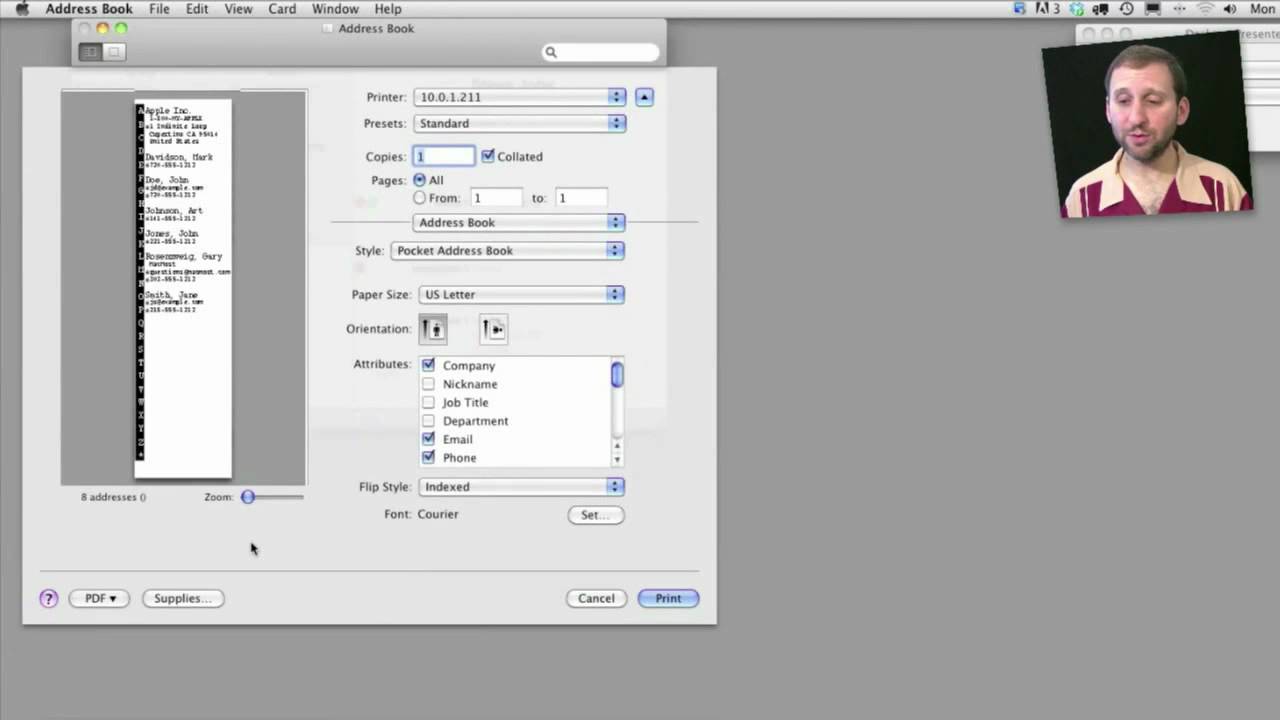Click the purple help question mark

(48, 598)
